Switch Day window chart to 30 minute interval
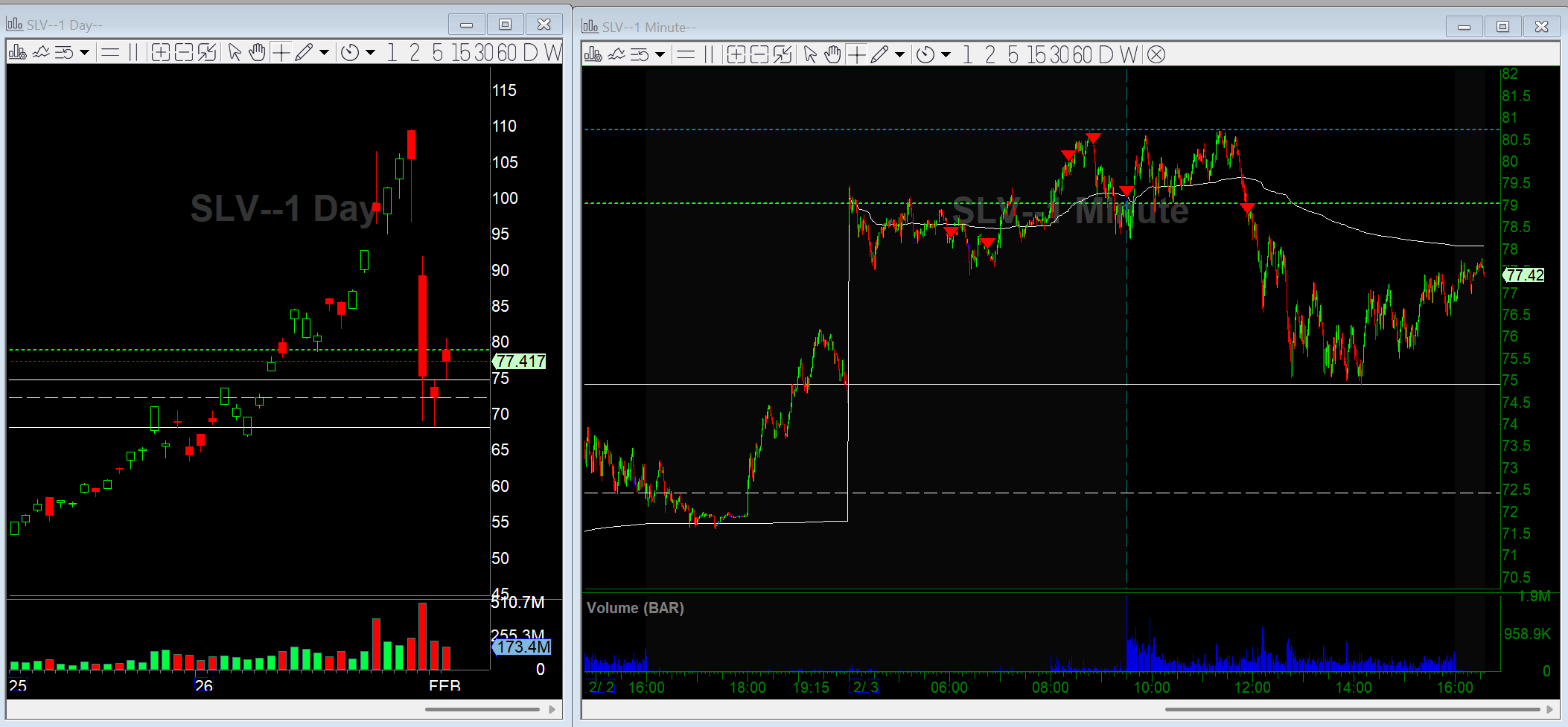Screen dimensions: 1568x727 [x=484, y=53]
